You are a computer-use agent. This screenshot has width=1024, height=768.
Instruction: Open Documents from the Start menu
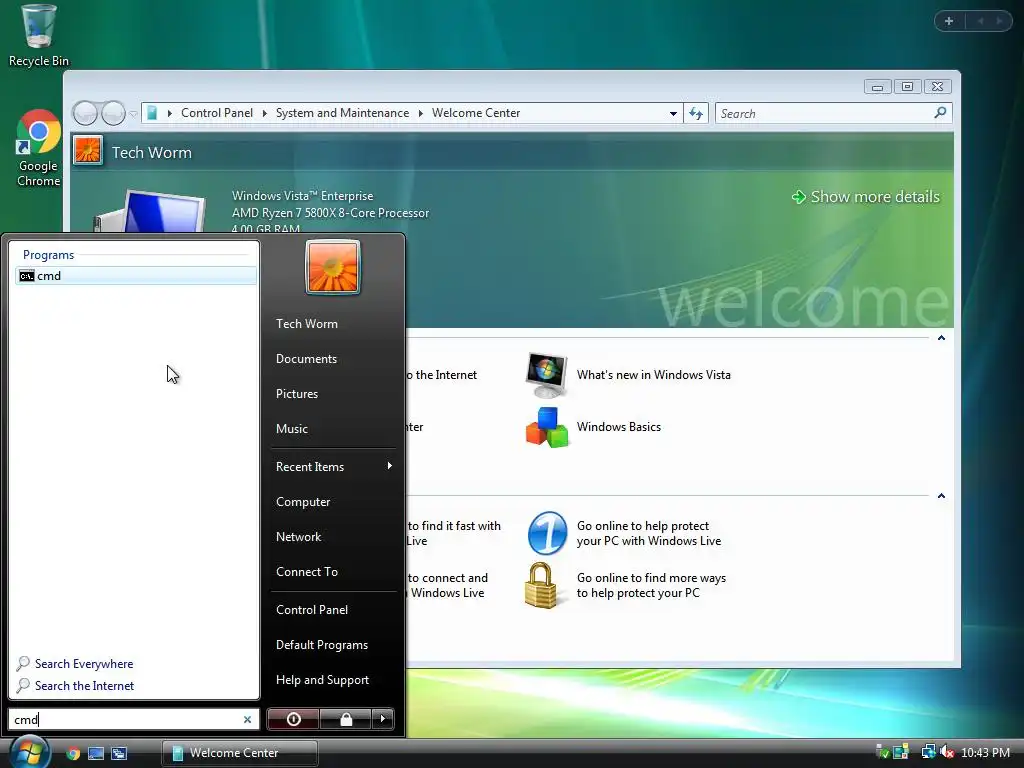(306, 359)
